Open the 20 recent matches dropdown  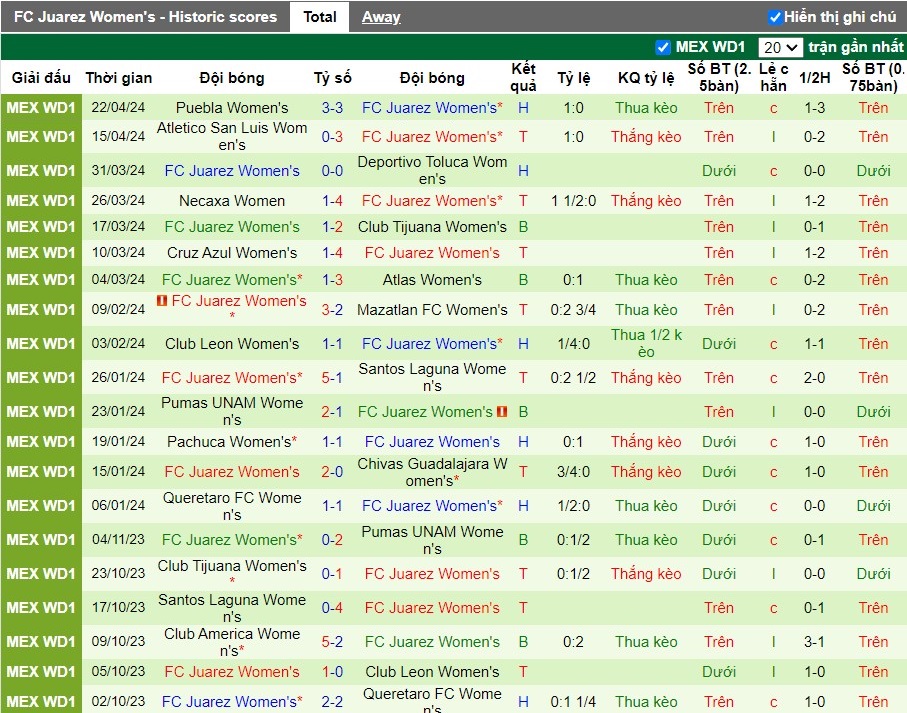pos(780,47)
